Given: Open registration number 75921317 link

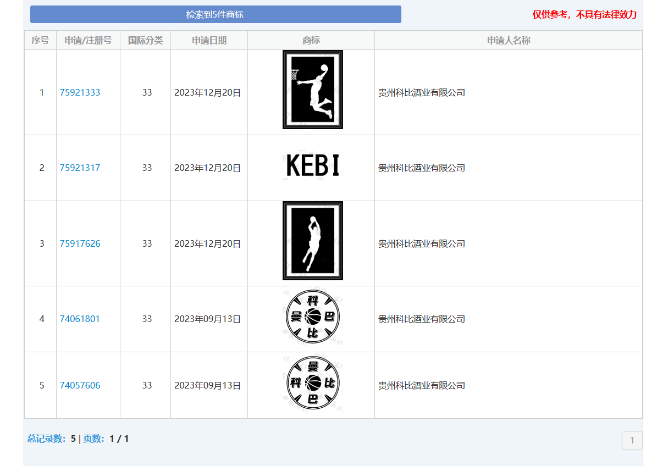Looking at the screenshot, I should tap(80, 168).
